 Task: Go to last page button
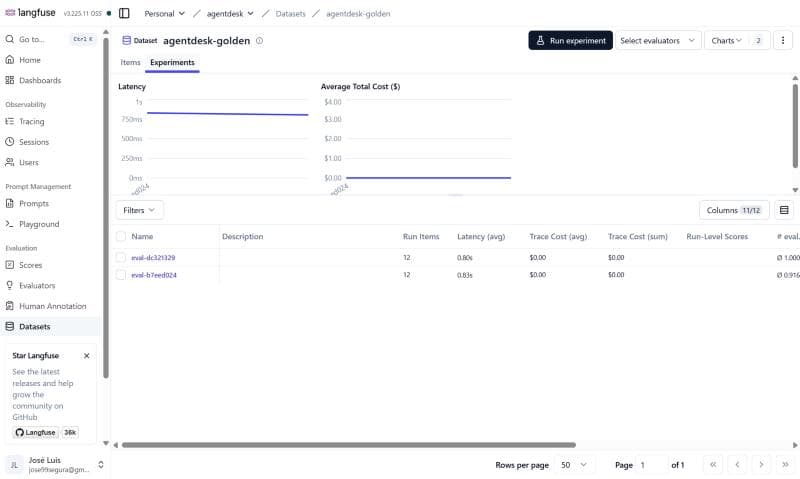click(785, 465)
